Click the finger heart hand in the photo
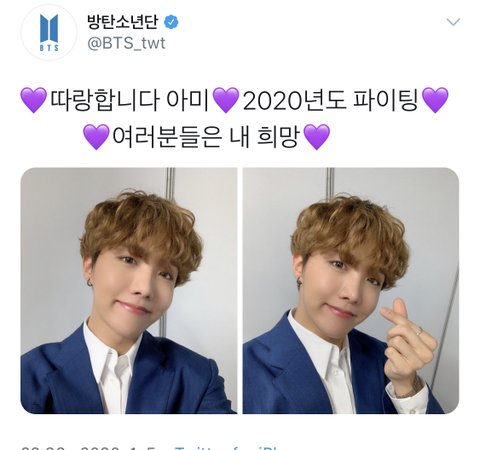The width and height of the screenshot is (480, 450). [x=409, y=345]
